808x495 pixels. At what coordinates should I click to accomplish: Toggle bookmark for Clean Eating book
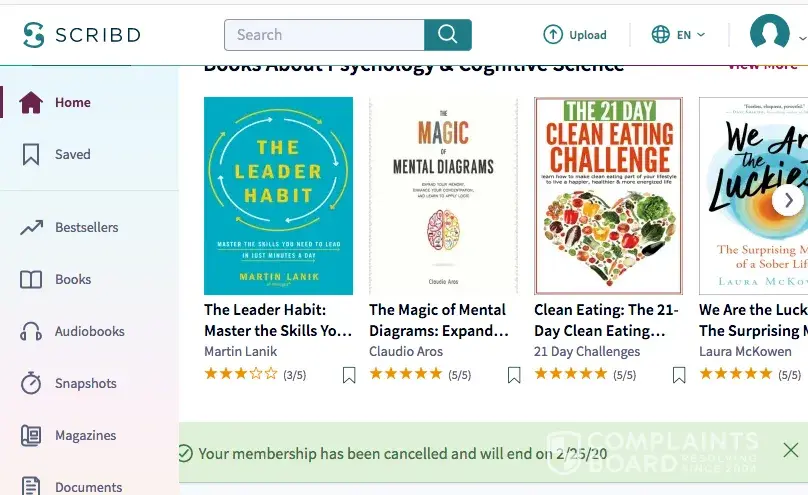pos(678,375)
